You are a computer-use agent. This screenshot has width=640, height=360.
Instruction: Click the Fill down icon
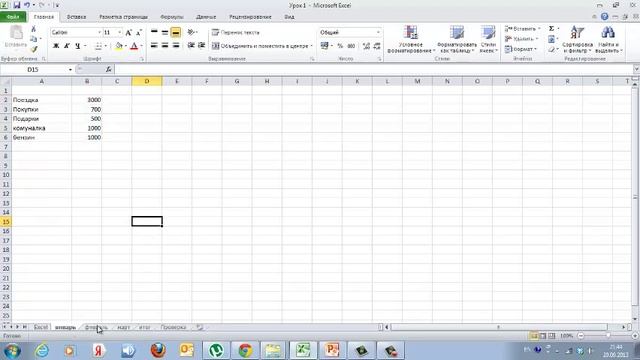pyautogui.click(x=551, y=39)
